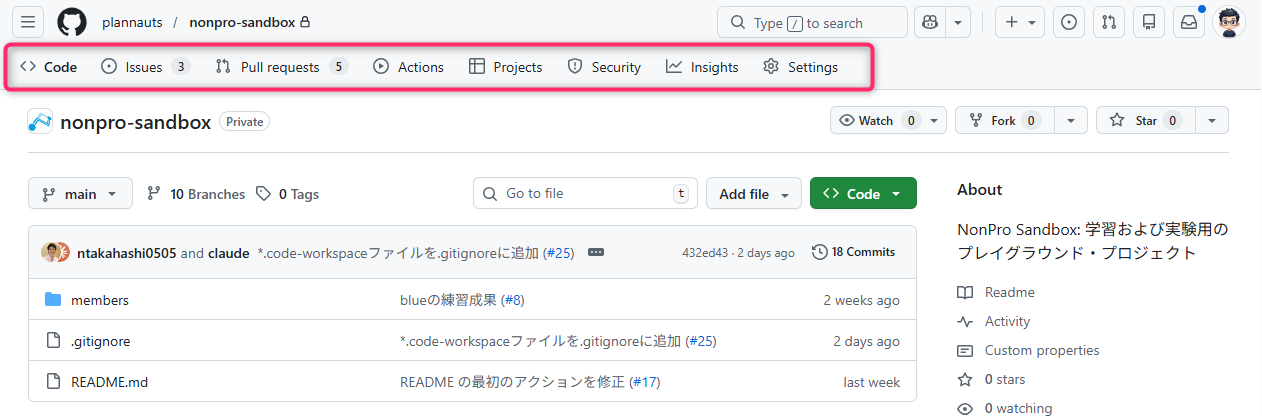Image resolution: width=1262 pixels, height=416 pixels.
Task: Open the members folder
Action: 100,300
